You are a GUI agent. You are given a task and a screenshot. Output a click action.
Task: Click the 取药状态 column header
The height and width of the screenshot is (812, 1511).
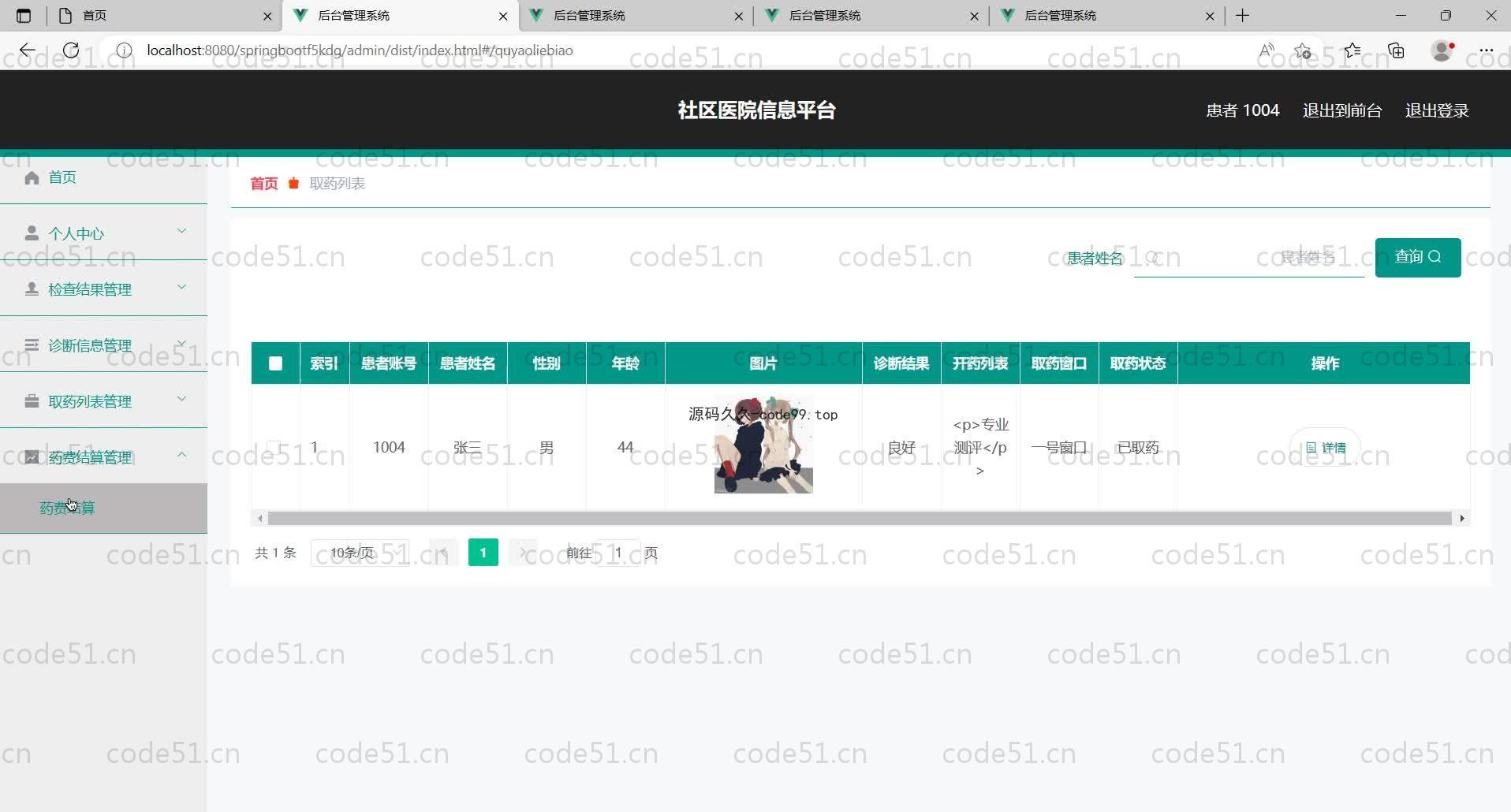coord(1138,363)
